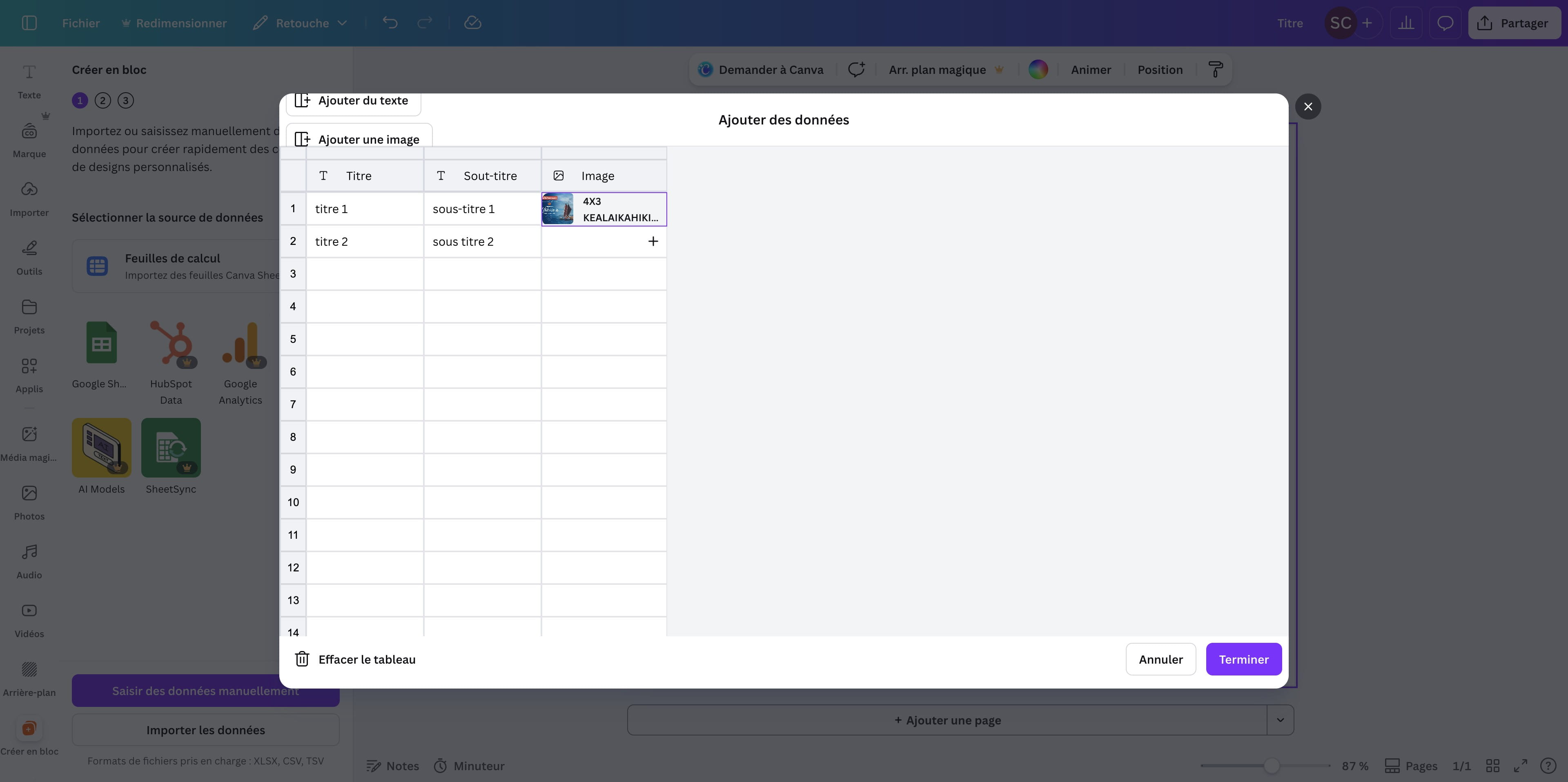Screen dimensions: 1568x782
Task: Click Importer les données button
Action: coord(206,730)
